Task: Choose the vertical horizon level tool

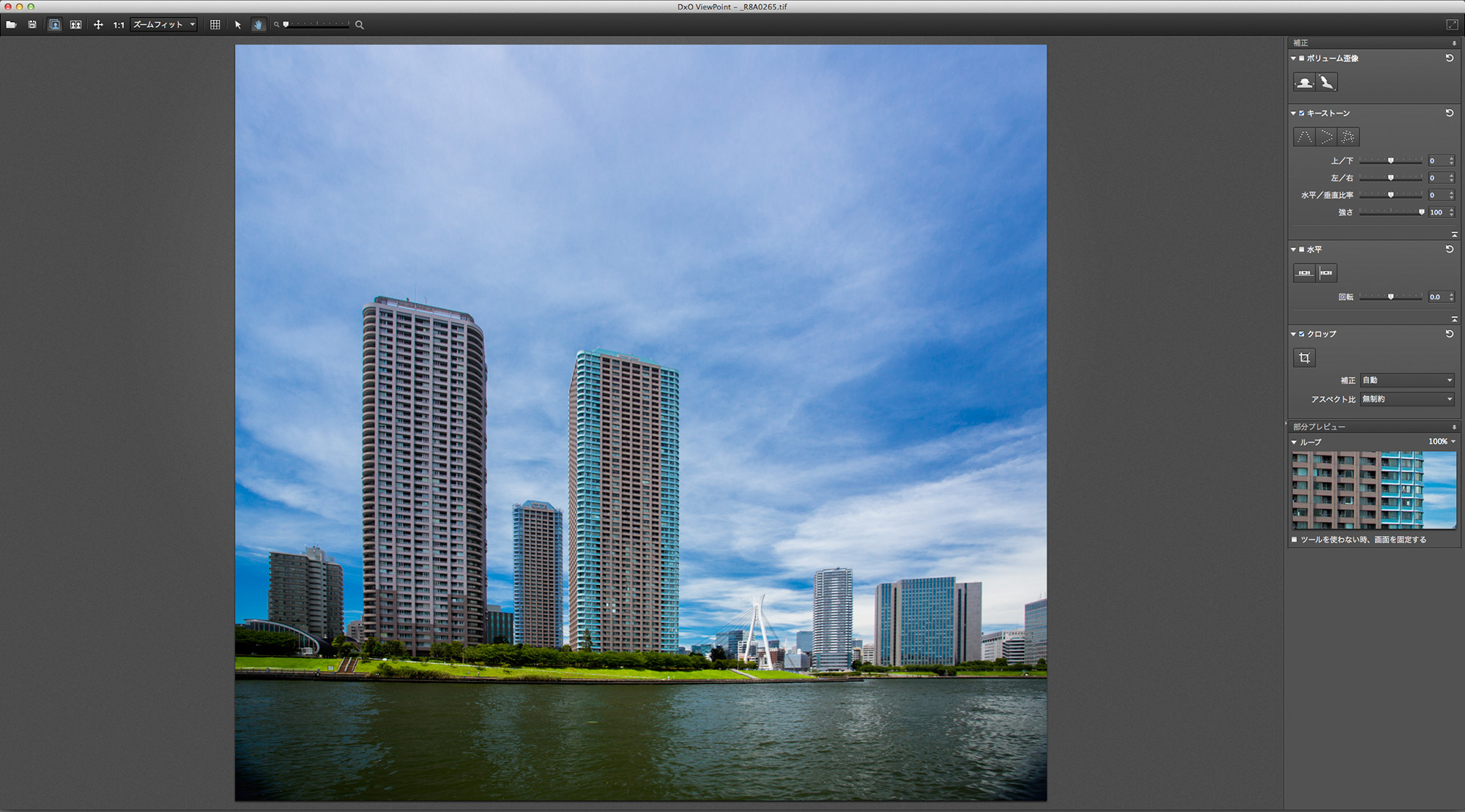Action: pos(1327,273)
